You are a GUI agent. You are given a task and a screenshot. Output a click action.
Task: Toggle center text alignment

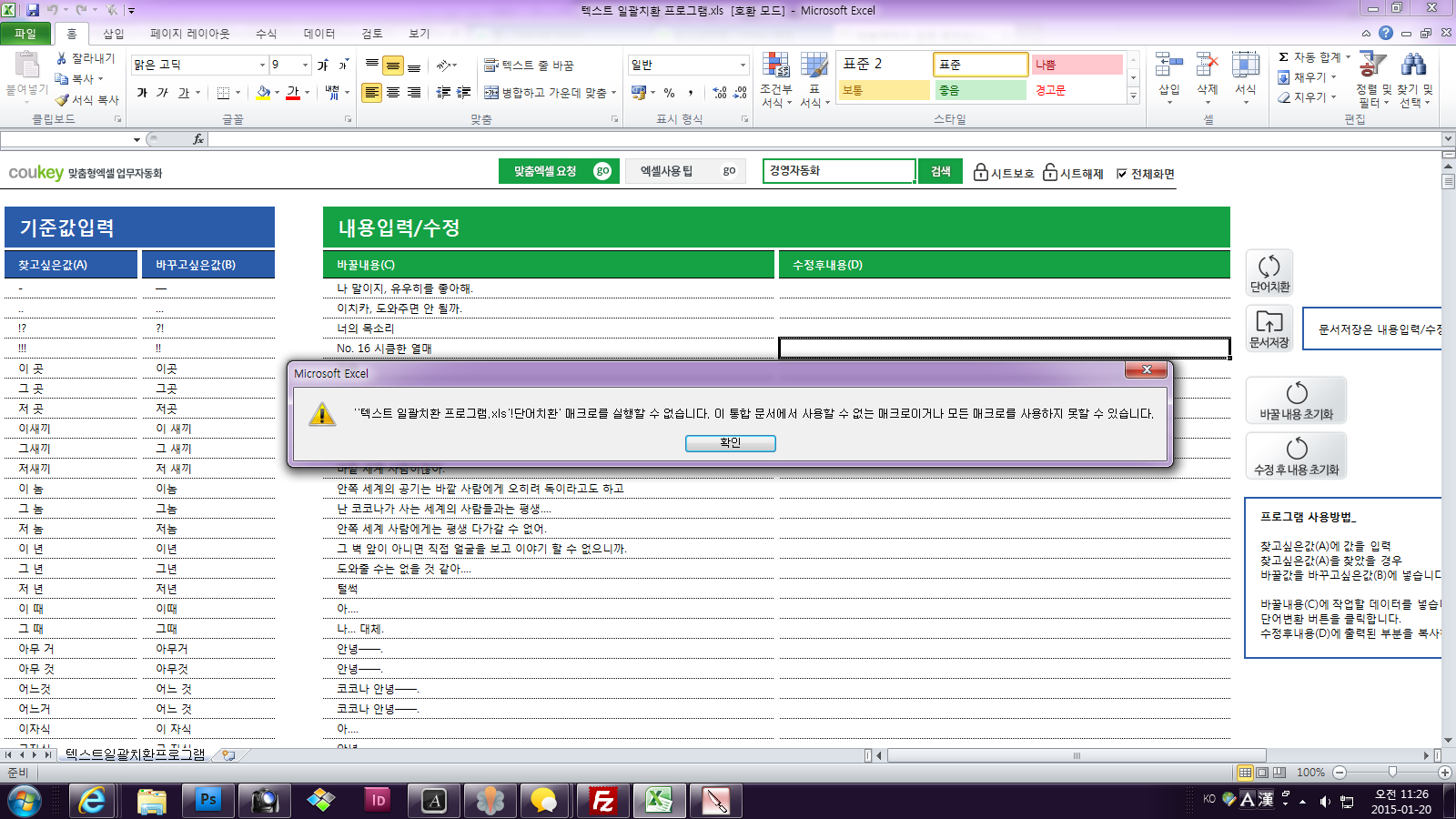pos(393,93)
